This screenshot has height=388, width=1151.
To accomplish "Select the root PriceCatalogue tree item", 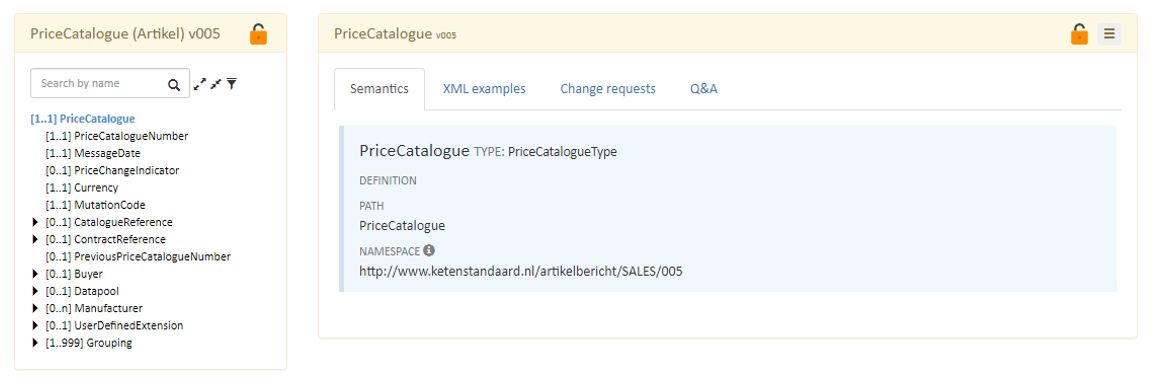I will pos(83,118).
